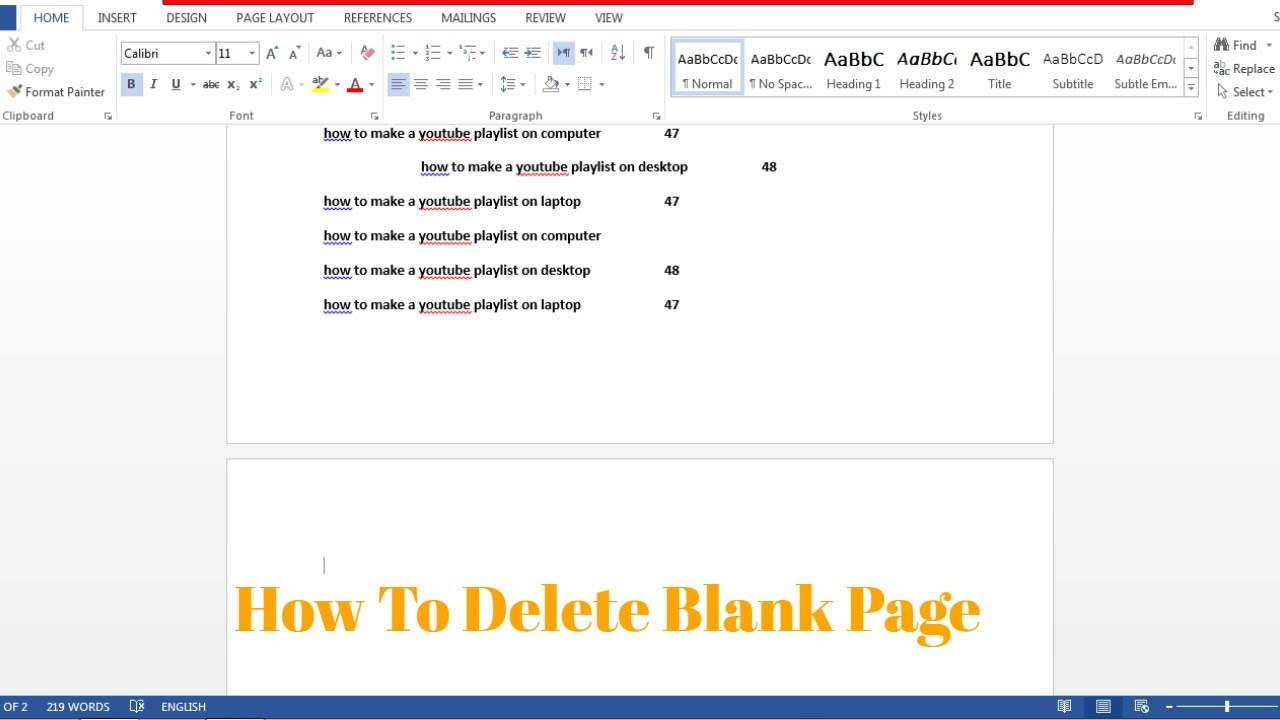Expand Font dialog launcher
This screenshot has width=1280, height=720.
[x=375, y=116]
